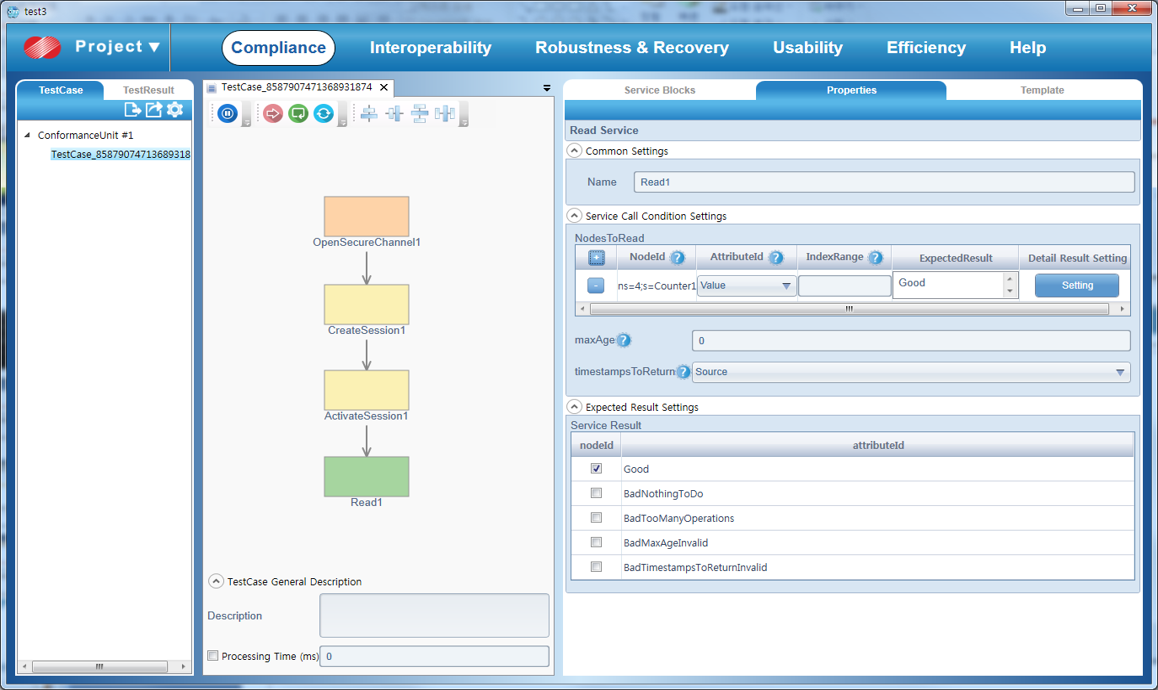Image resolution: width=1158 pixels, height=690 pixels.
Task: Open the gear settings icon in TestCase panel
Action: [x=175, y=110]
